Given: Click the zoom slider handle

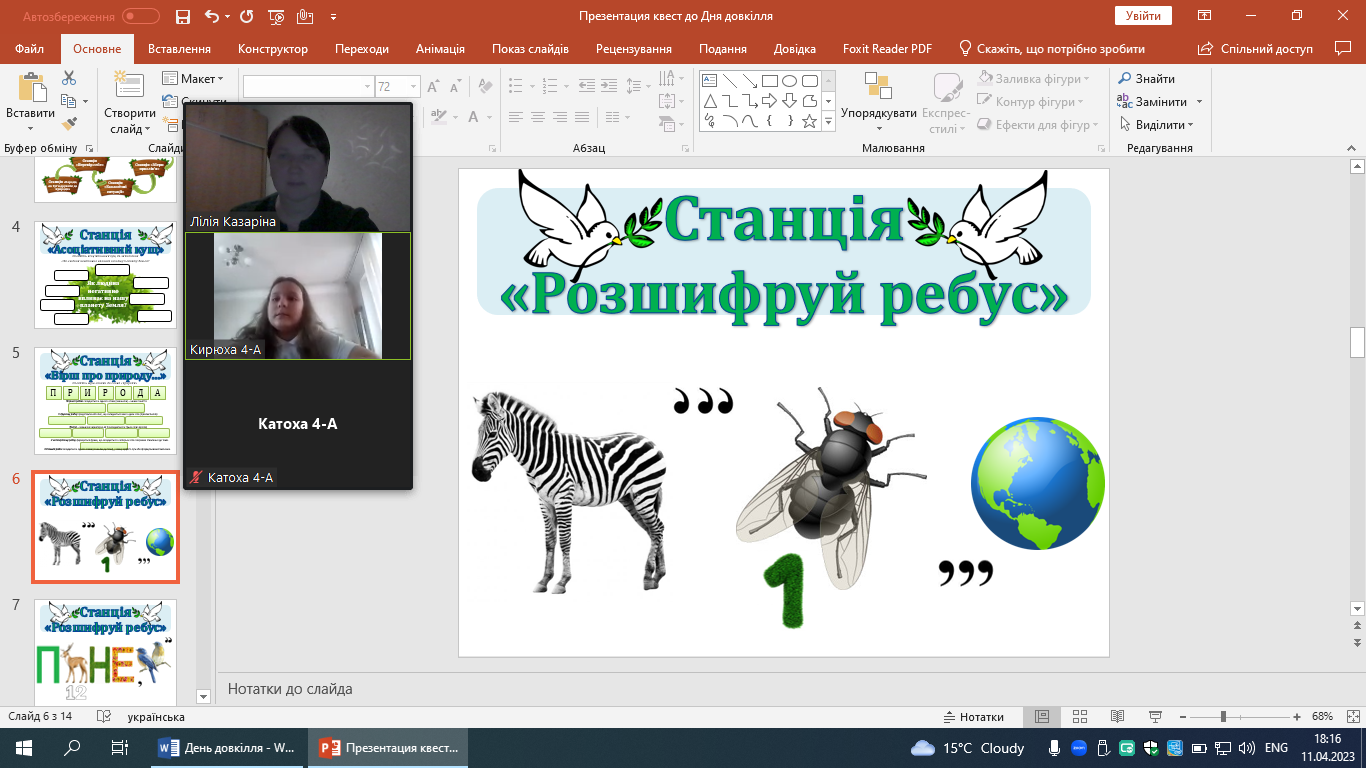Looking at the screenshot, I should [x=1223, y=717].
